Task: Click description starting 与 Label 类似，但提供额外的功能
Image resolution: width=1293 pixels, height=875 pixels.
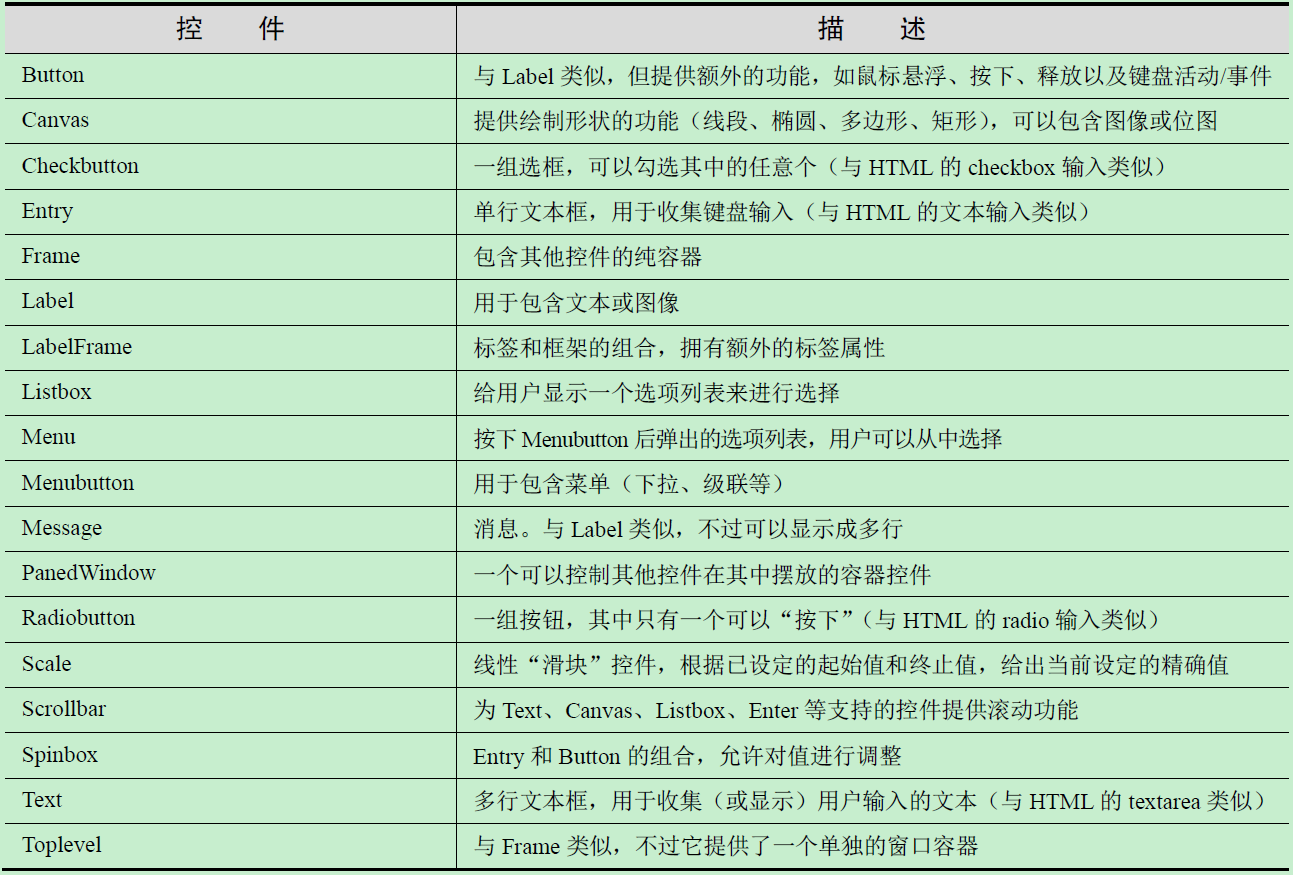Action: point(872,76)
